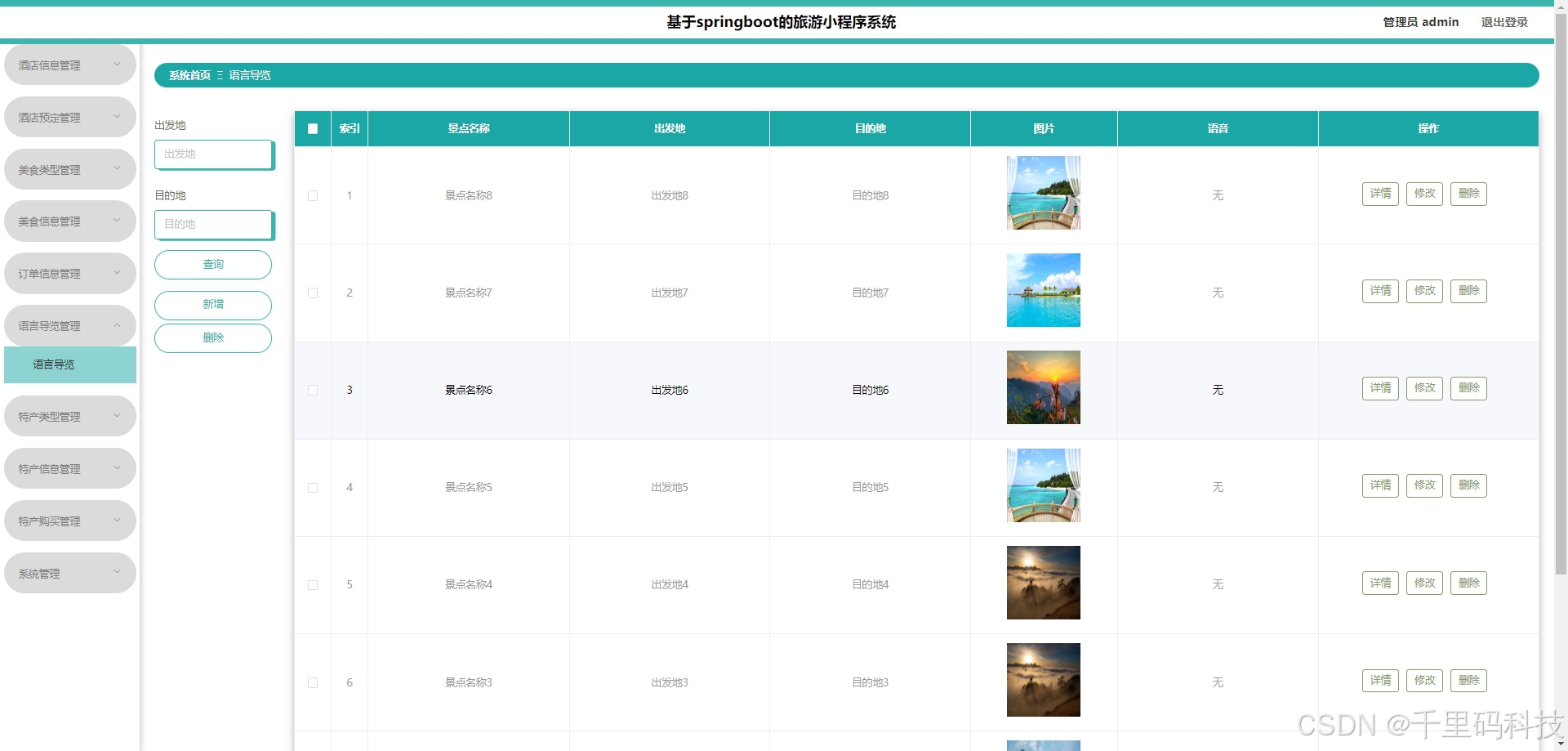
Task: Check the row checkbox for 景点名称6
Action: tap(313, 390)
